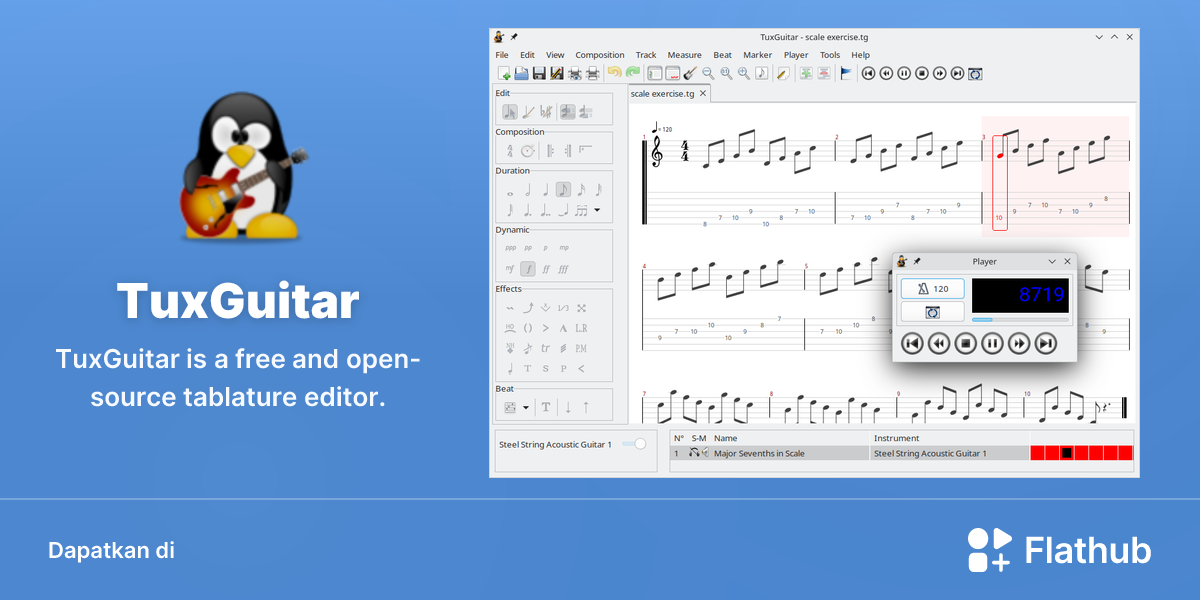
Task: Click the Open file folder icon
Action: [521, 73]
